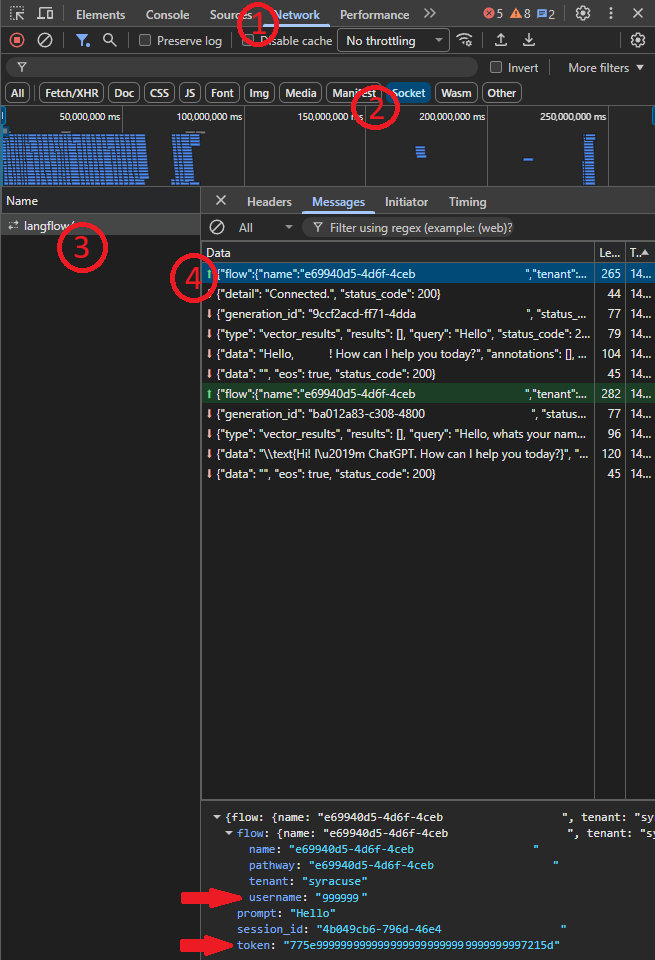The width and height of the screenshot is (655, 960).
Task: Filter requests by Media type
Action: [301, 93]
